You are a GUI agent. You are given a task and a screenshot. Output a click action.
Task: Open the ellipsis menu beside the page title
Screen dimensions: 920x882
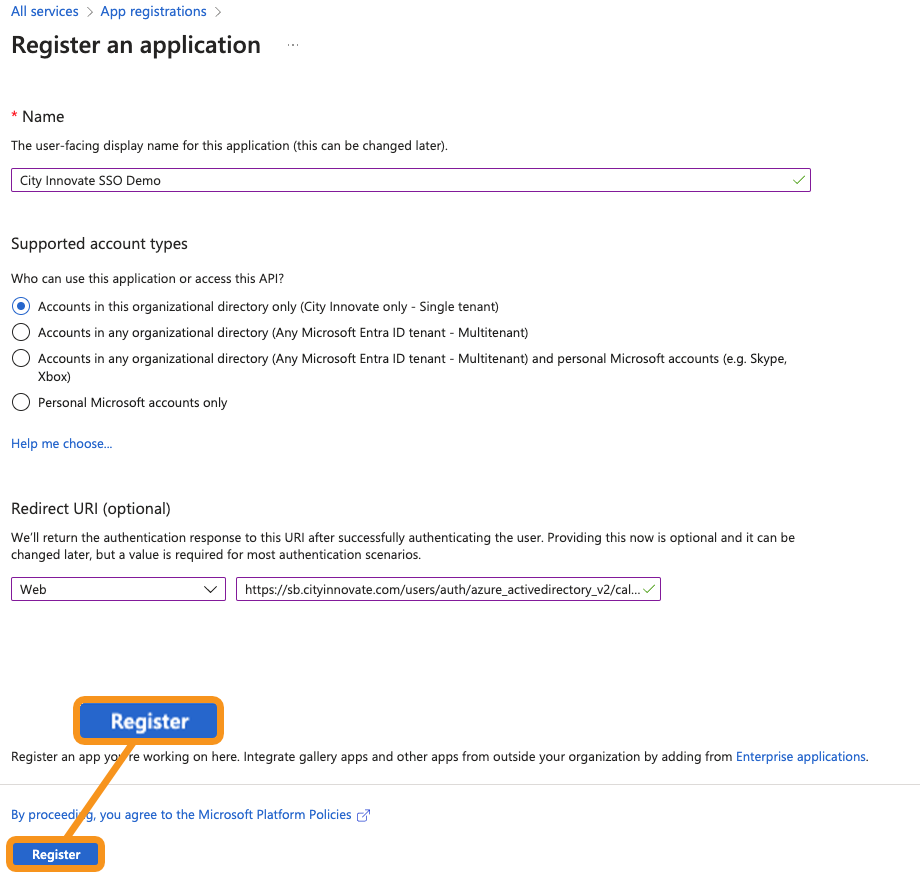[293, 46]
